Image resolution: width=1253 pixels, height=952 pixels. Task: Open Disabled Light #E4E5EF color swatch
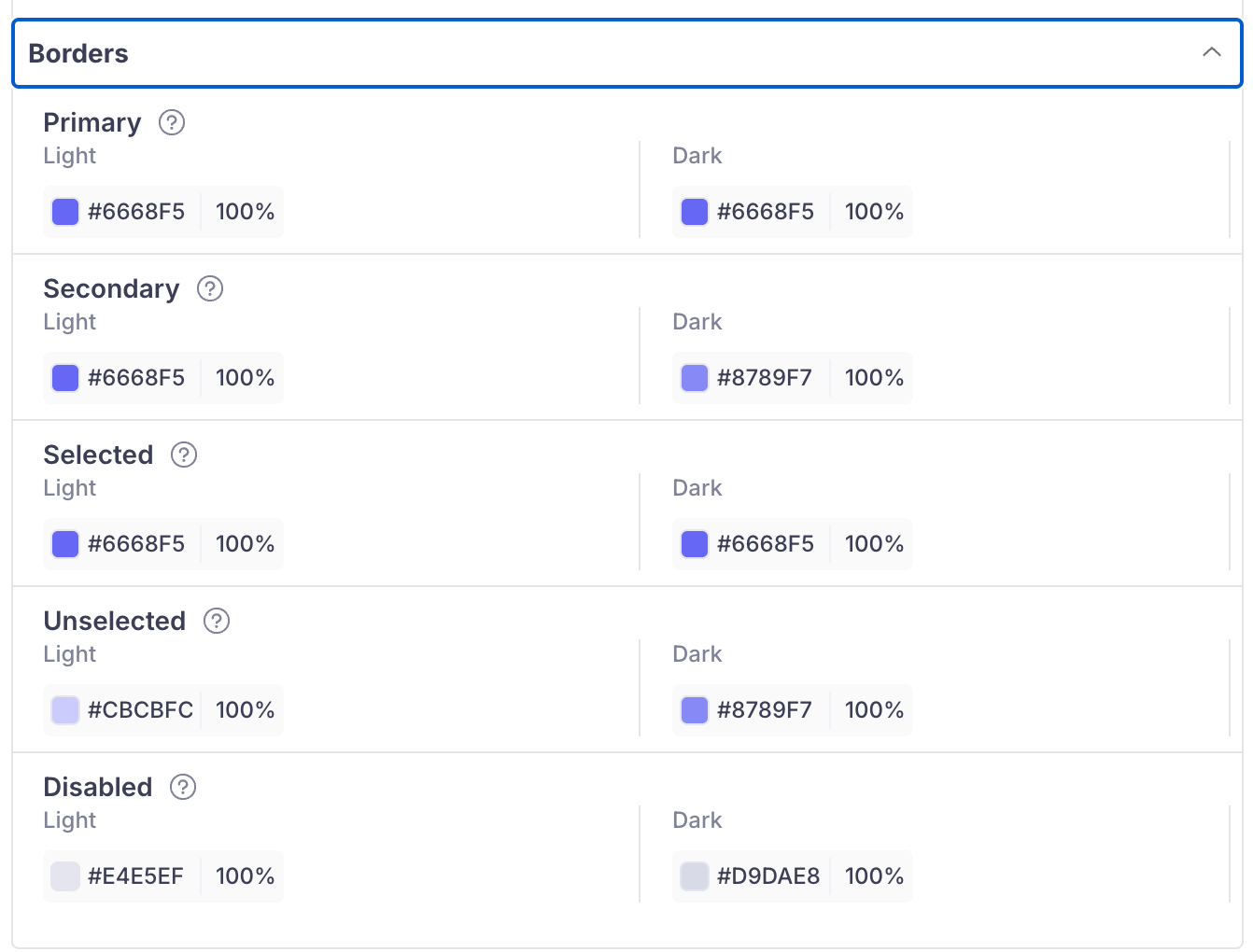(65, 876)
